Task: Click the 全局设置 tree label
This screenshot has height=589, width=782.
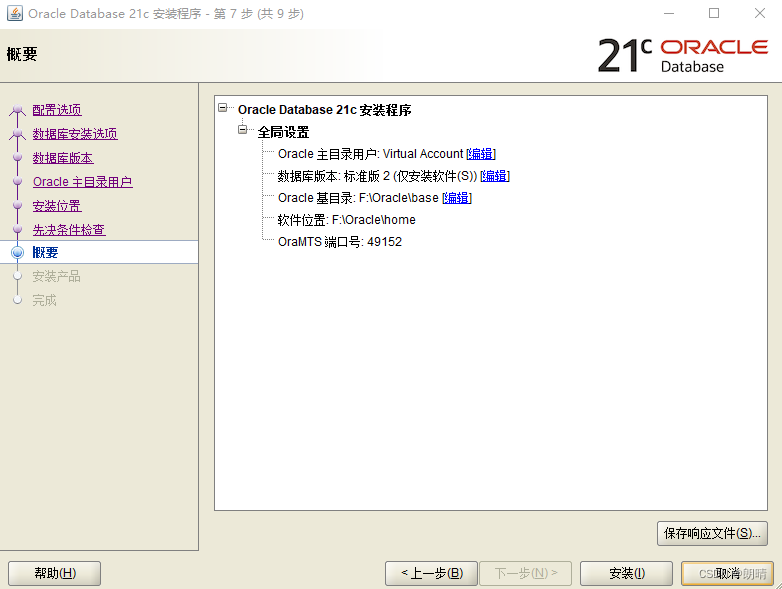Action: [283, 132]
